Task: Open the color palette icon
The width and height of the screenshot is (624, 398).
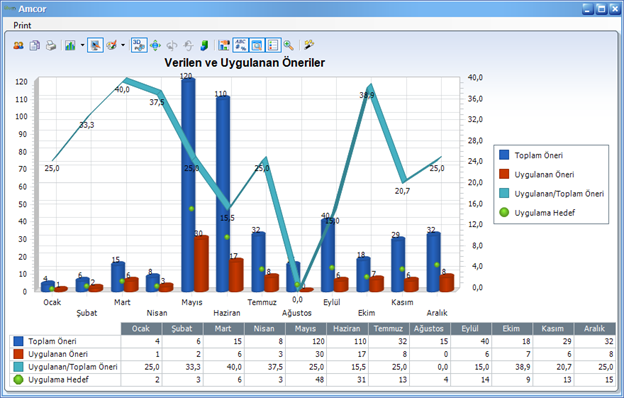Action: pyautogui.click(x=112, y=45)
